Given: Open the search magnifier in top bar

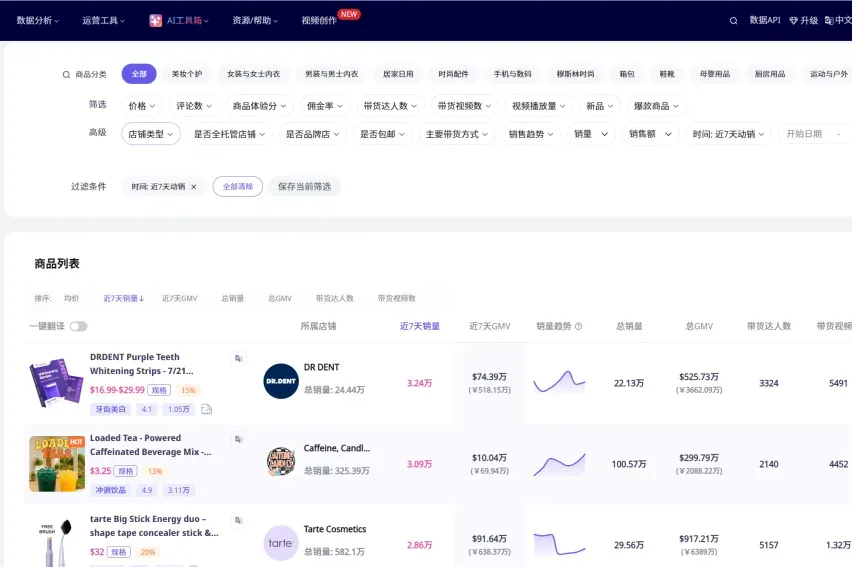Looking at the screenshot, I should coord(733,21).
